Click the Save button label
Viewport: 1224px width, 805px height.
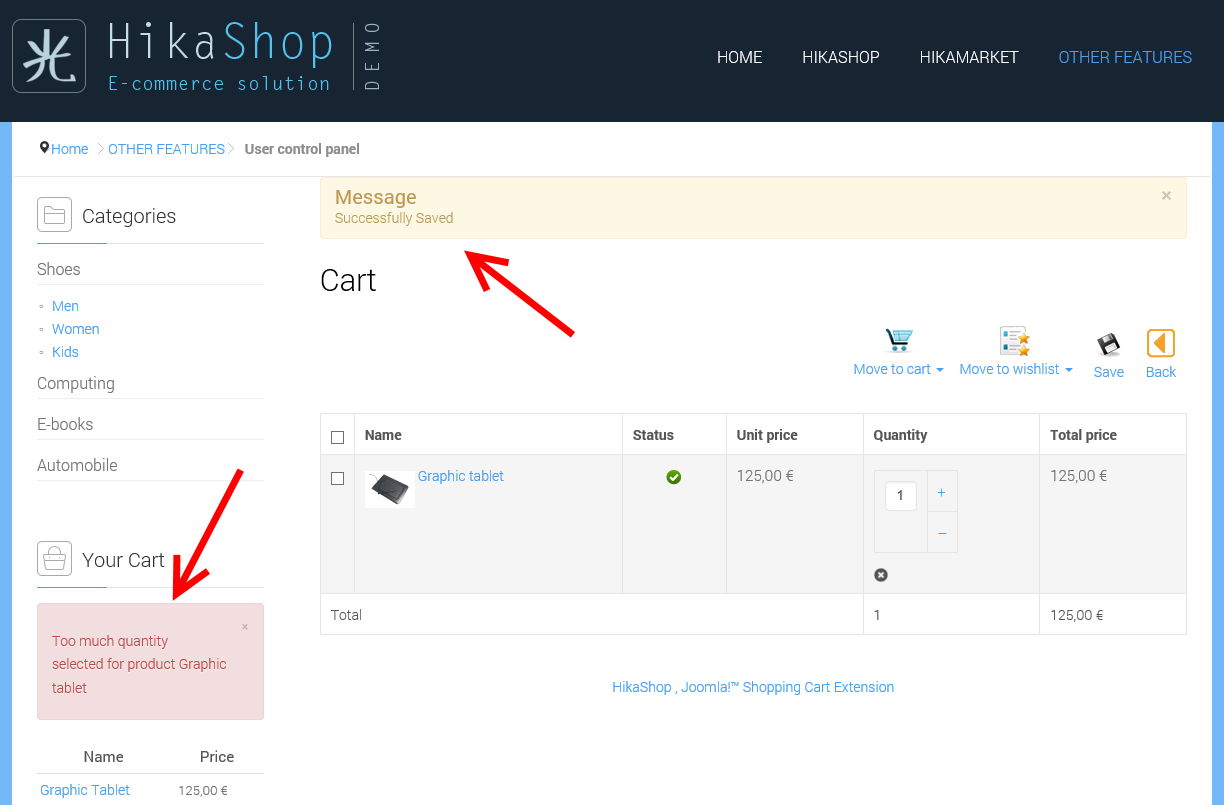pos(1108,372)
